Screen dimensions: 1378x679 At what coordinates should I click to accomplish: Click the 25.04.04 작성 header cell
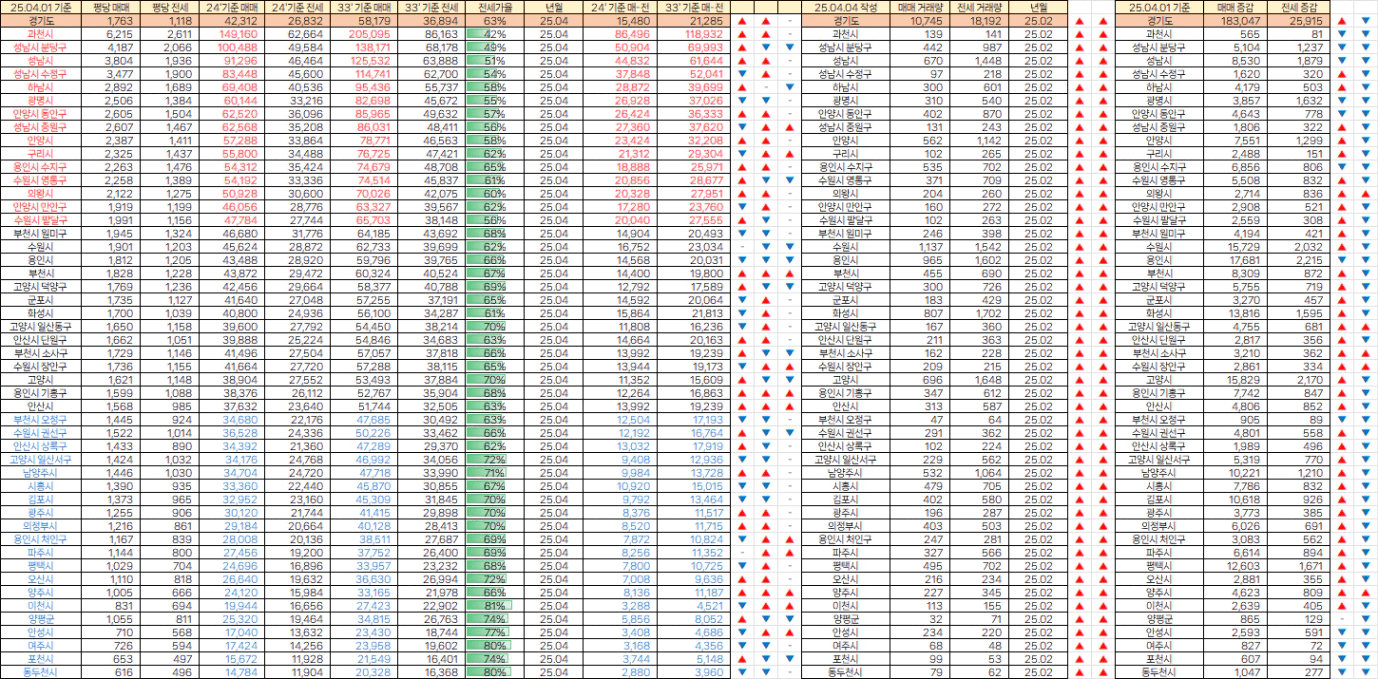click(x=846, y=7)
